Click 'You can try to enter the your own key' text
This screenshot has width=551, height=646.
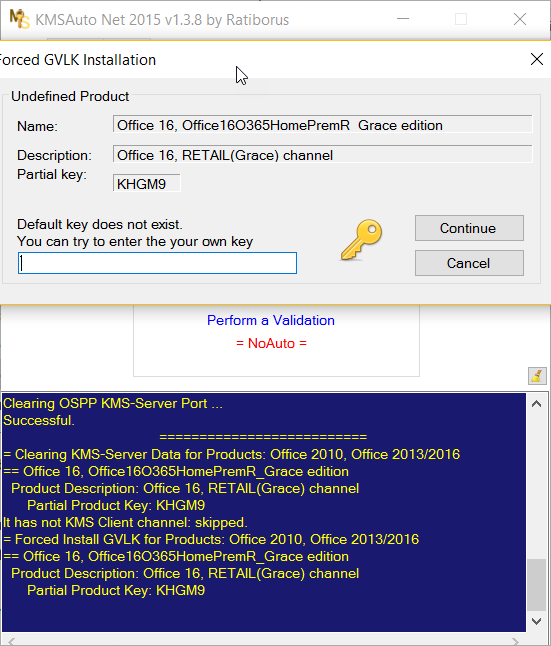click(135, 241)
